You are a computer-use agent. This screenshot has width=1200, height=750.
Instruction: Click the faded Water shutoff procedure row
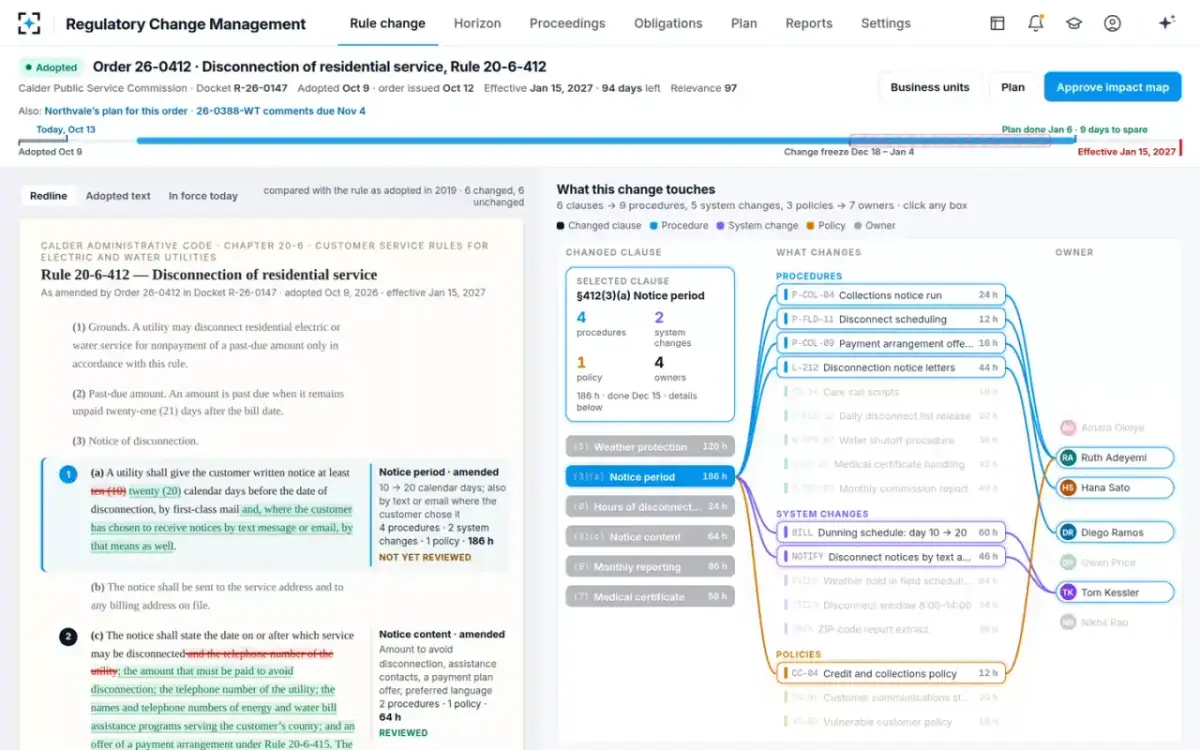click(x=891, y=440)
